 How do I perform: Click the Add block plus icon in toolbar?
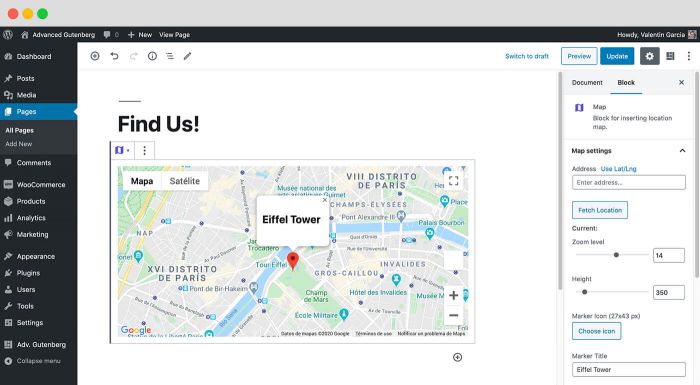(95, 56)
